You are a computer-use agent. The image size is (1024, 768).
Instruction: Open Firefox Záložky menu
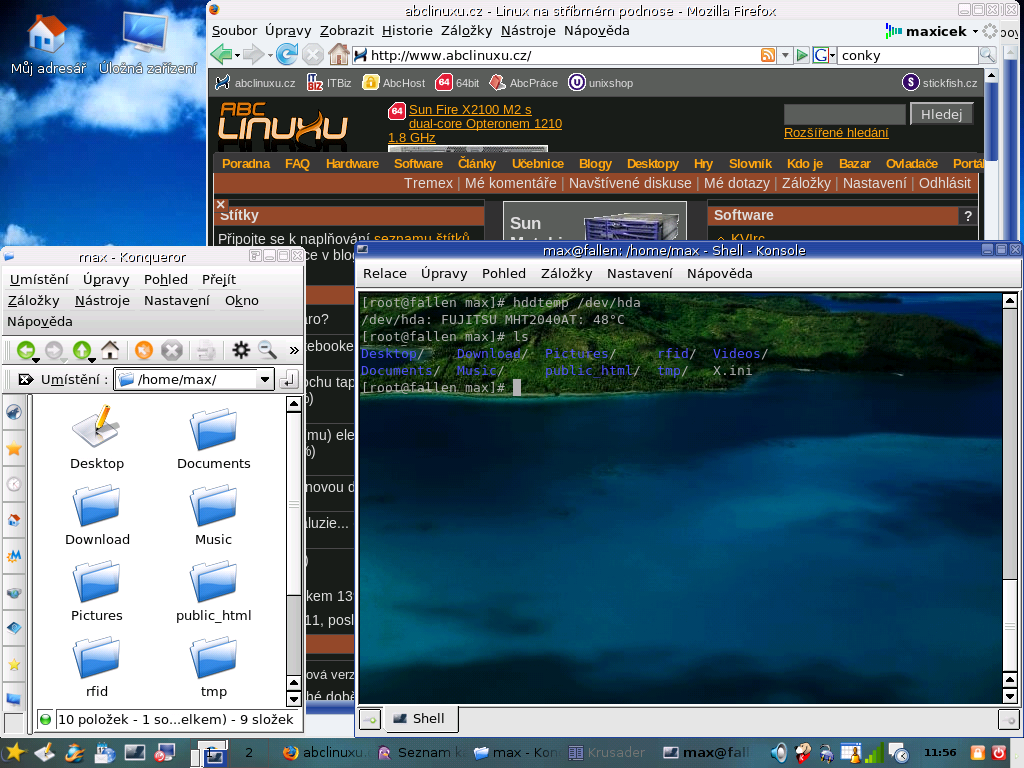(x=466, y=31)
